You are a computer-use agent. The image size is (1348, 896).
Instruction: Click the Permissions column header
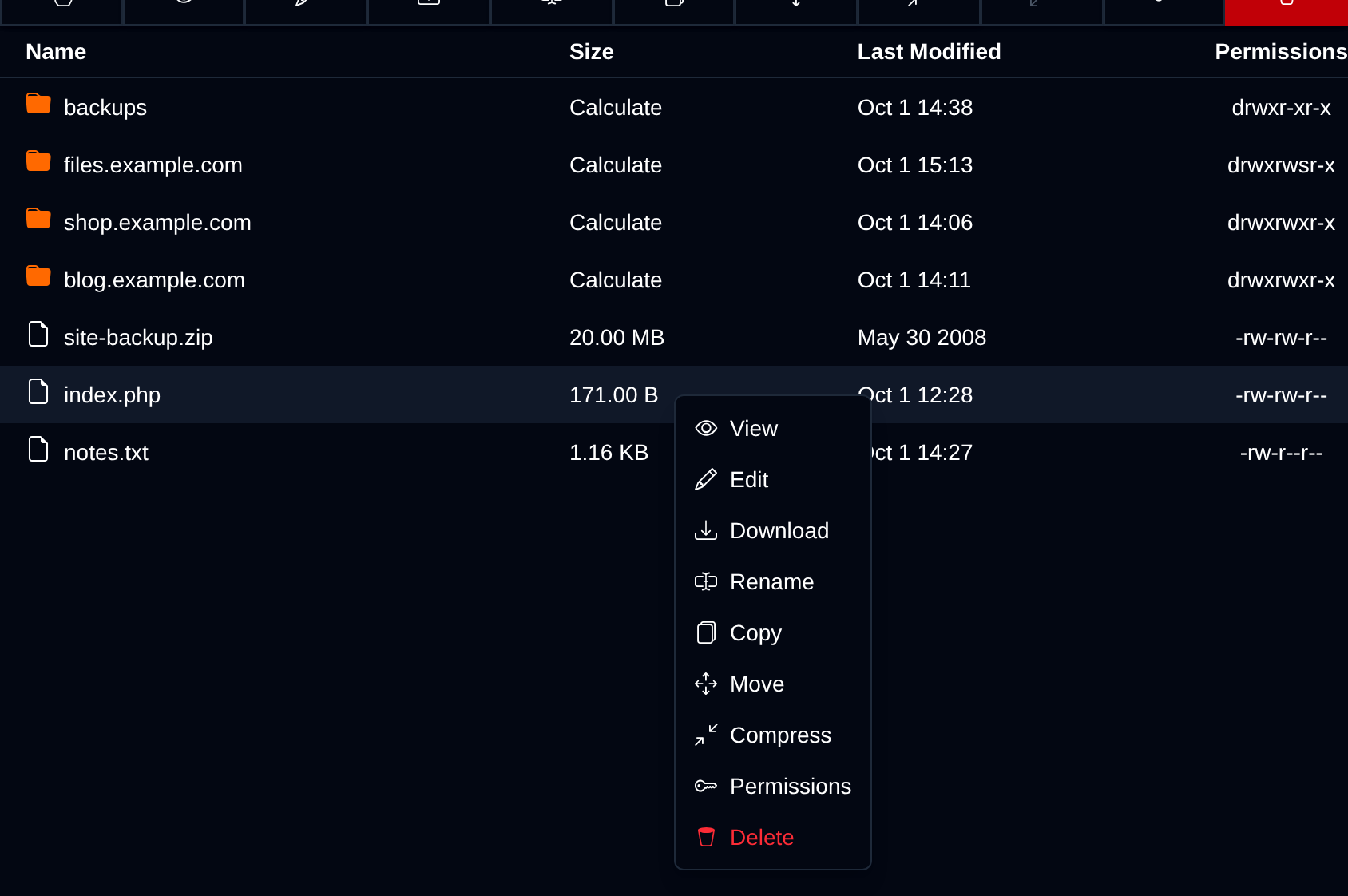tap(1281, 51)
